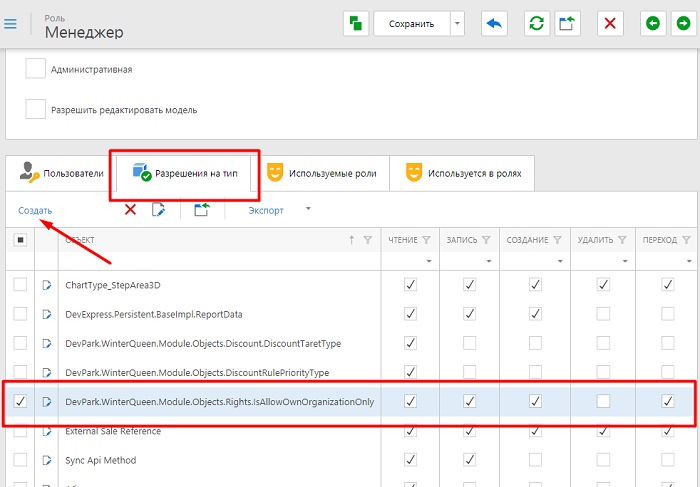Expand the Экспорт dropdown arrow
Image resolution: width=700 pixels, height=487 pixels.
308,208
